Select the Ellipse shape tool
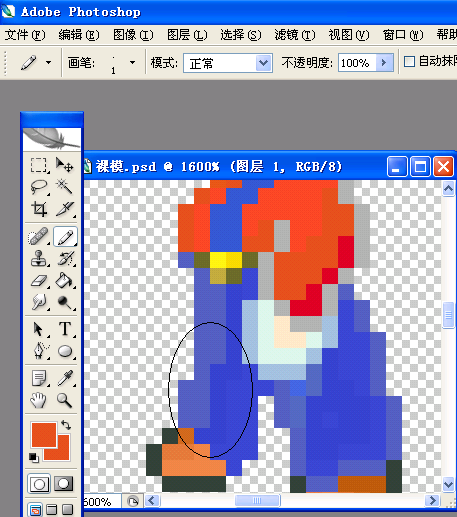The image size is (457, 517). (65, 351)
